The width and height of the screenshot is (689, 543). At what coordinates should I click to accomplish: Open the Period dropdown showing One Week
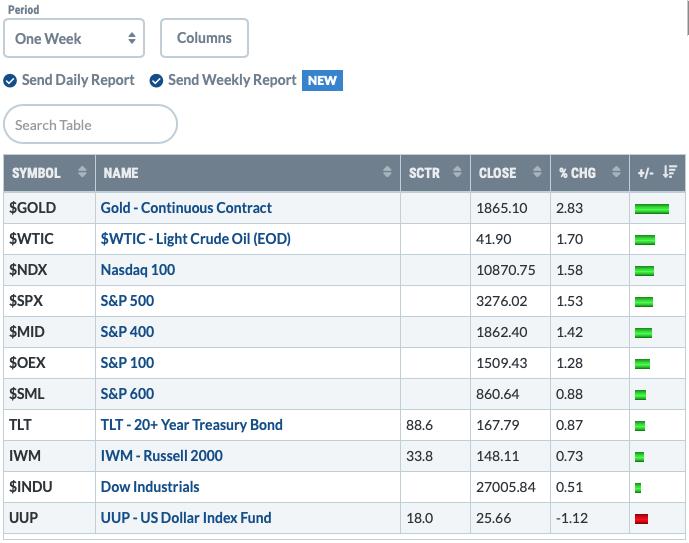click(74, 38)
